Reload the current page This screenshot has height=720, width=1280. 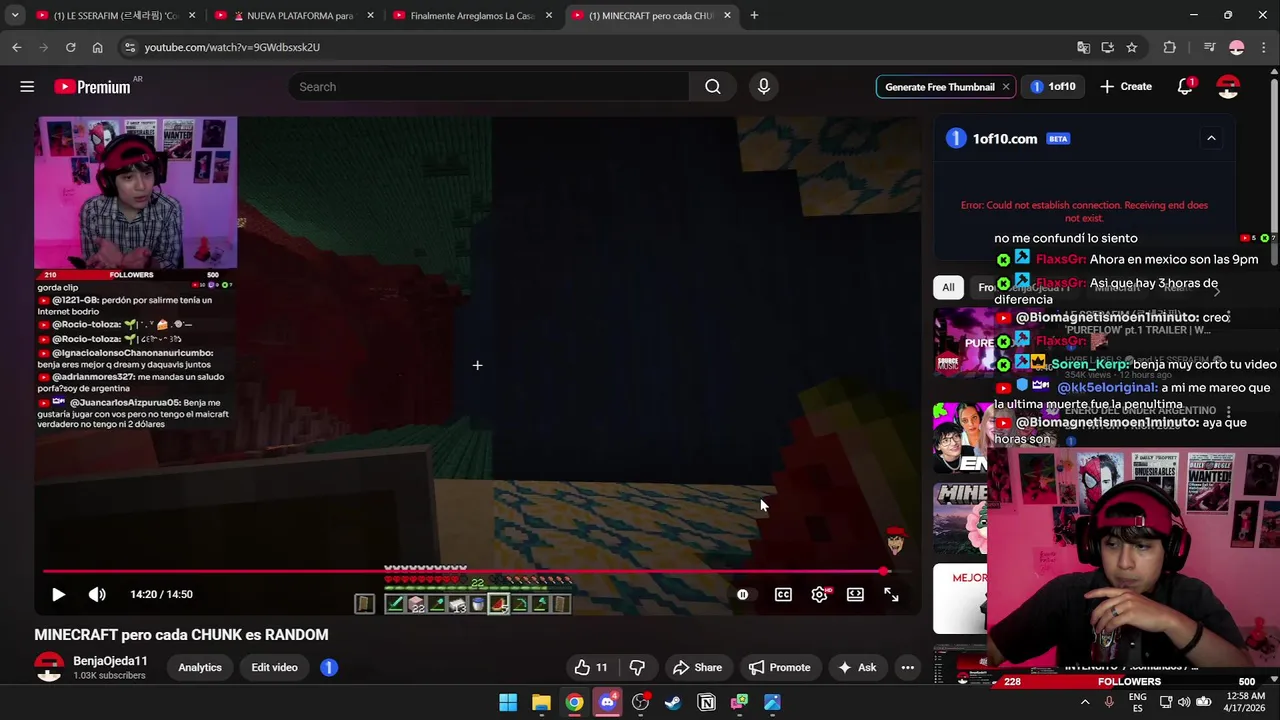click(70, 47)
